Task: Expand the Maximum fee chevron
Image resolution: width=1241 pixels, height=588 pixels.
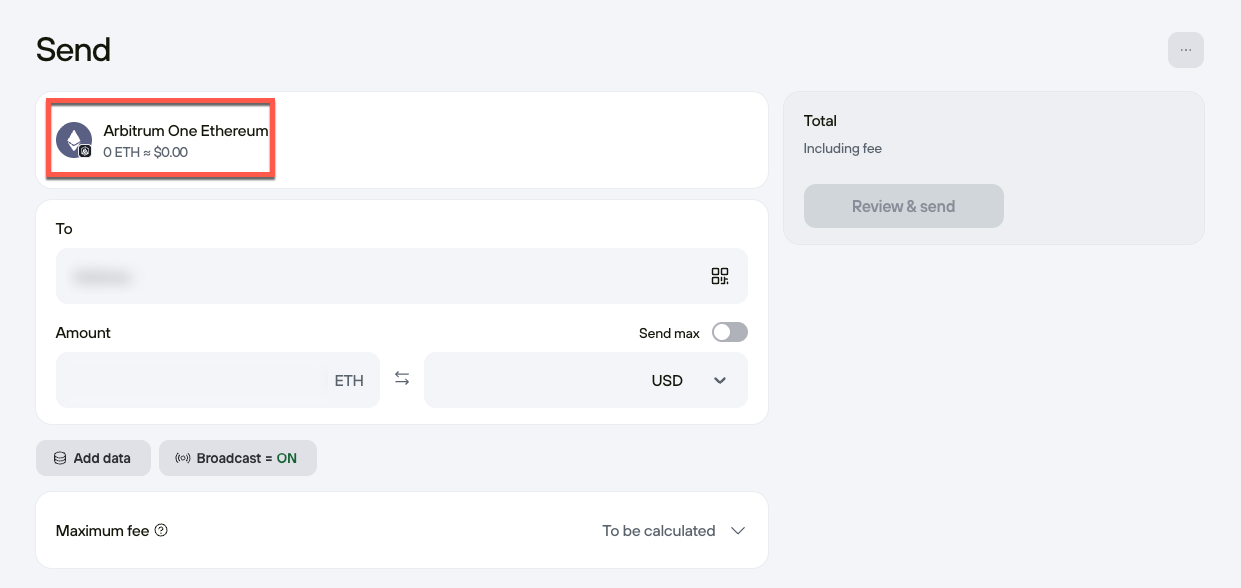Action: pyautogui.click(x=738, y=531)
